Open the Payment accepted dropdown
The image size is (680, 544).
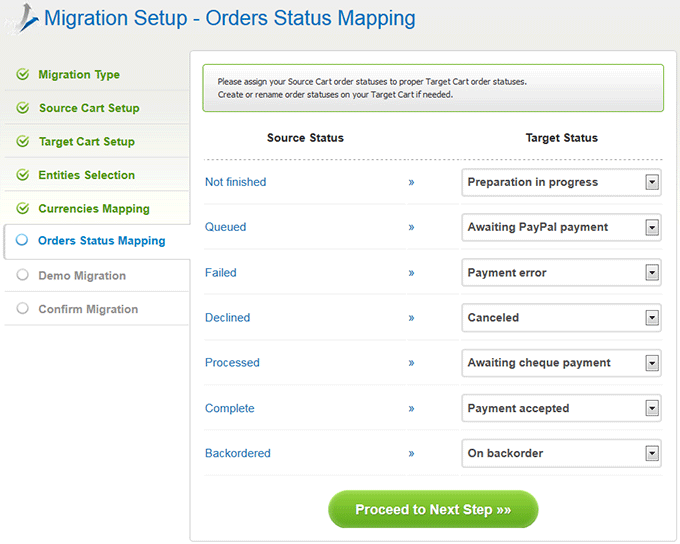pyautogui.click(x=561, y=408)
